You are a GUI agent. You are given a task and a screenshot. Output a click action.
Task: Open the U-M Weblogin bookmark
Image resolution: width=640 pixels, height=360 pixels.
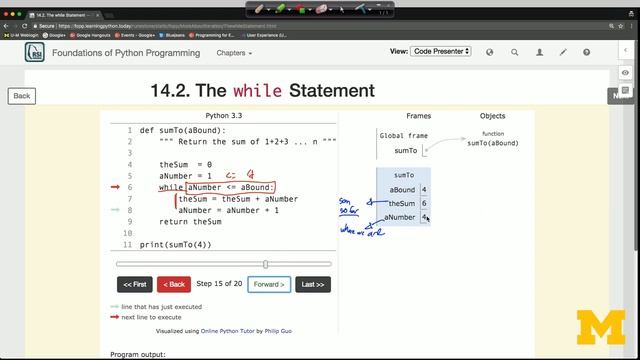(x=20, y=35)
